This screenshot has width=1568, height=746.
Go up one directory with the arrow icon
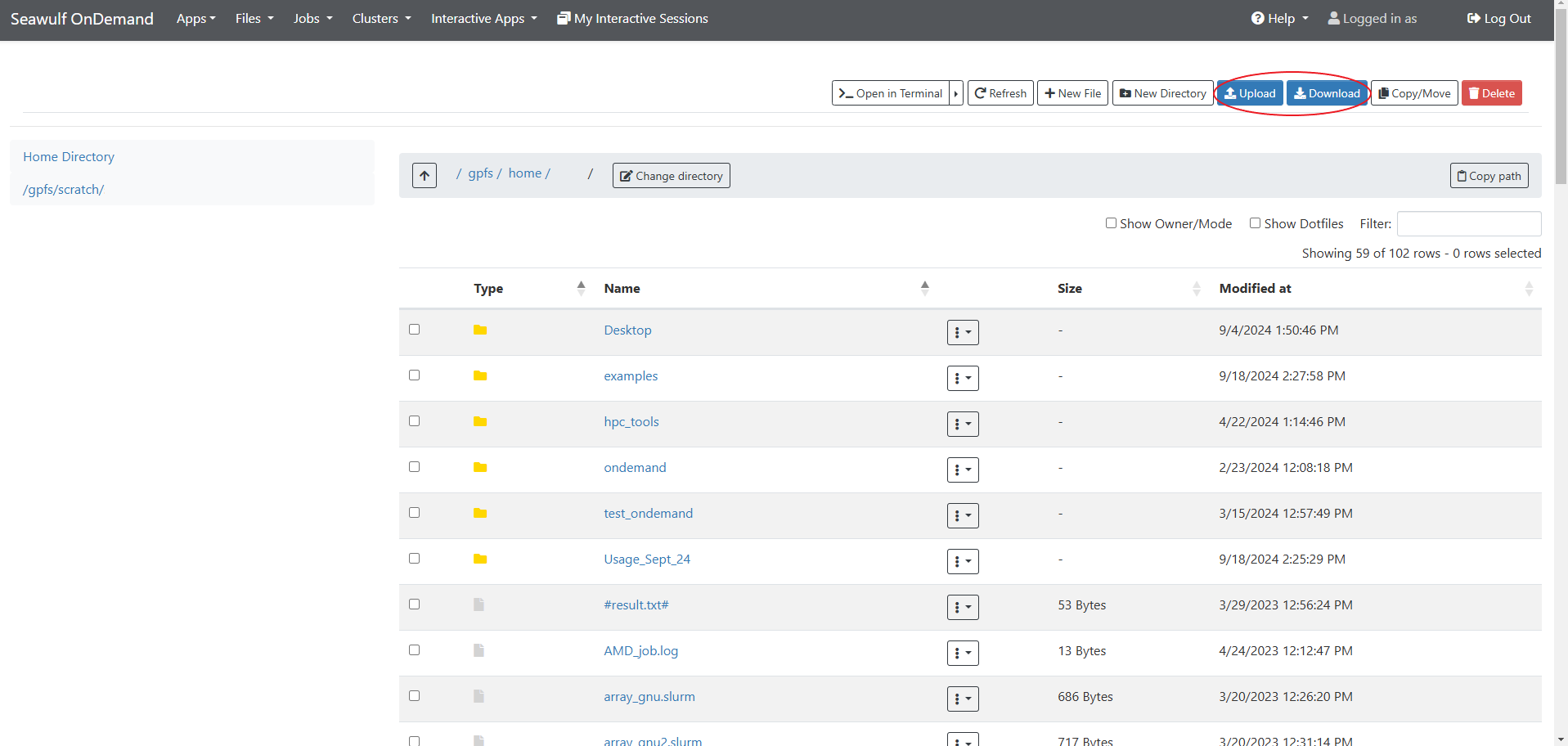coord(425,175)
